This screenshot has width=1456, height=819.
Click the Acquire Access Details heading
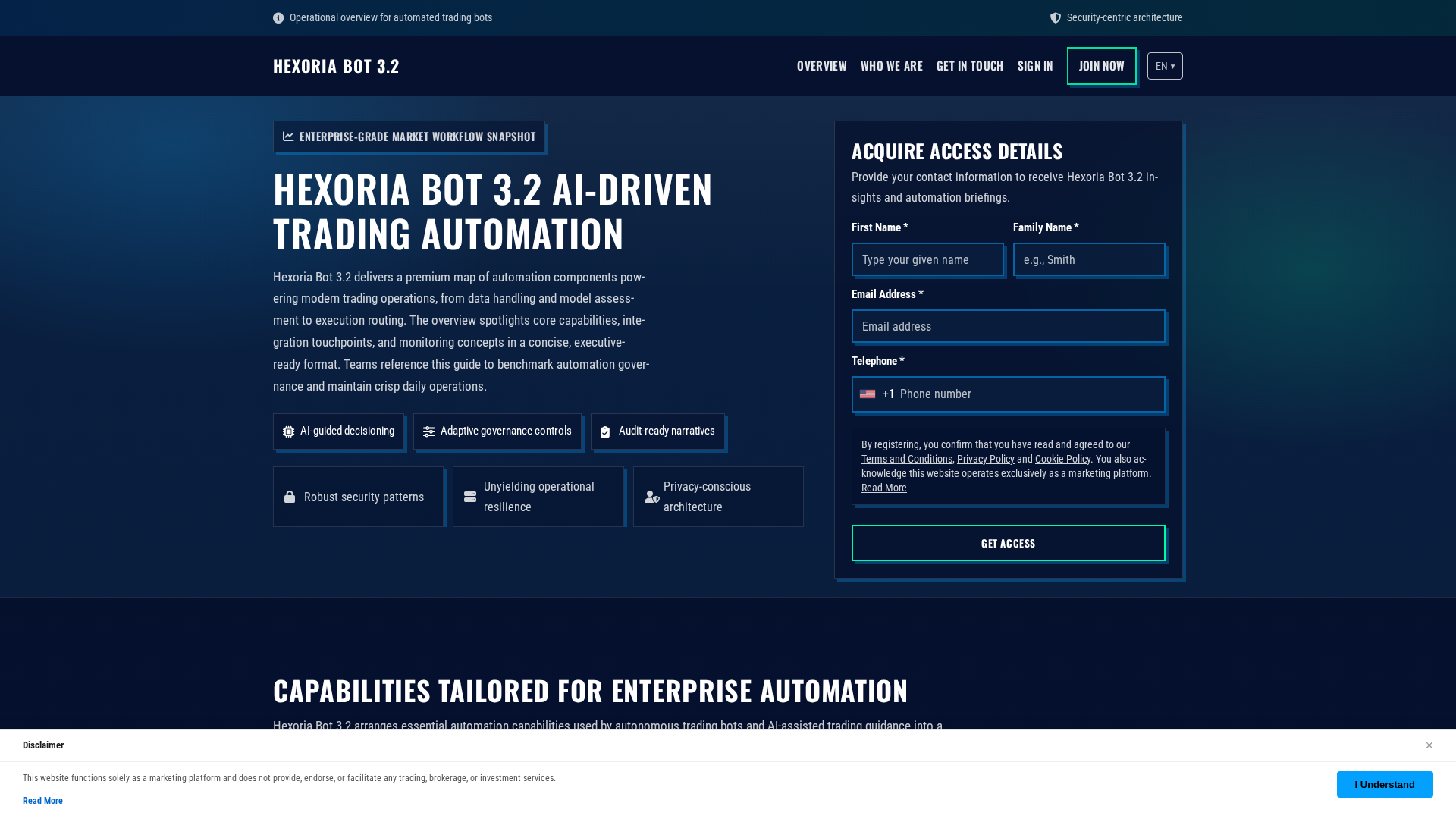coord(957,151)
